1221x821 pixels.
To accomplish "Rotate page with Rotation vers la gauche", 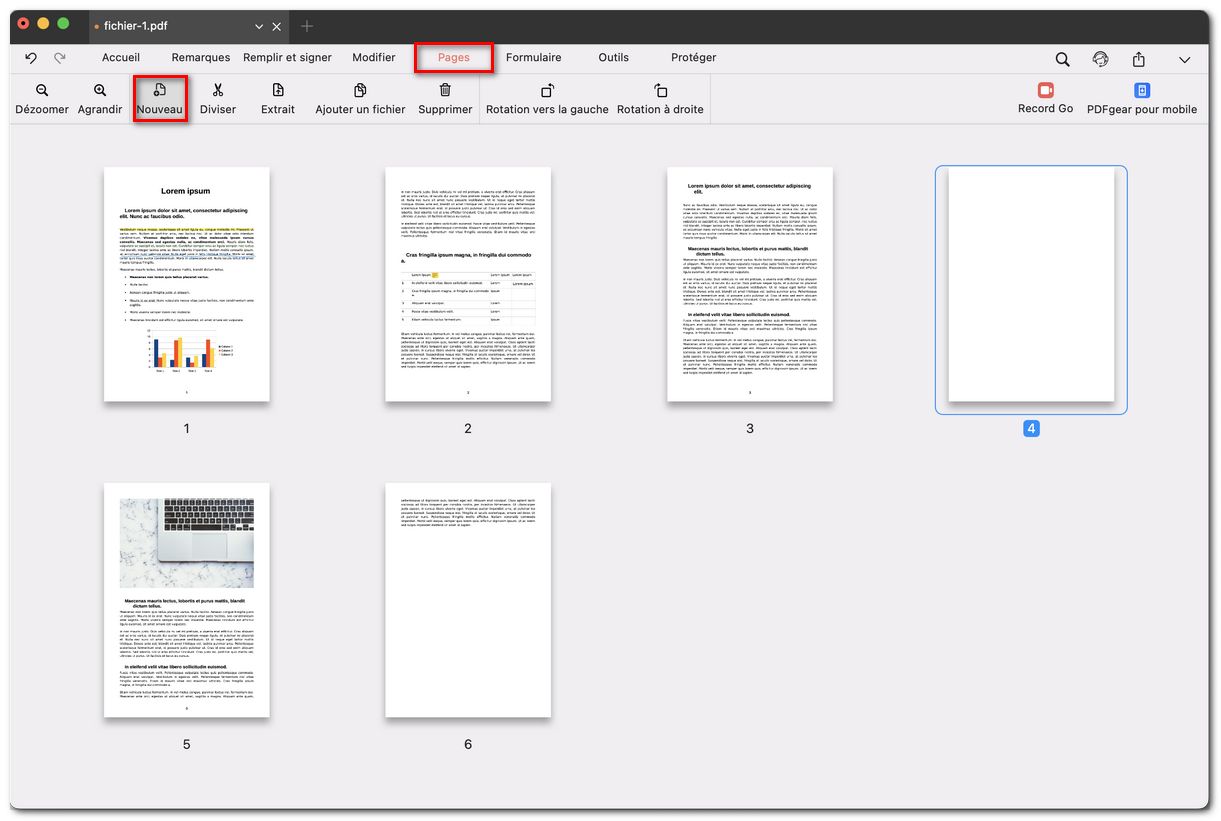I will pos(547,91).
